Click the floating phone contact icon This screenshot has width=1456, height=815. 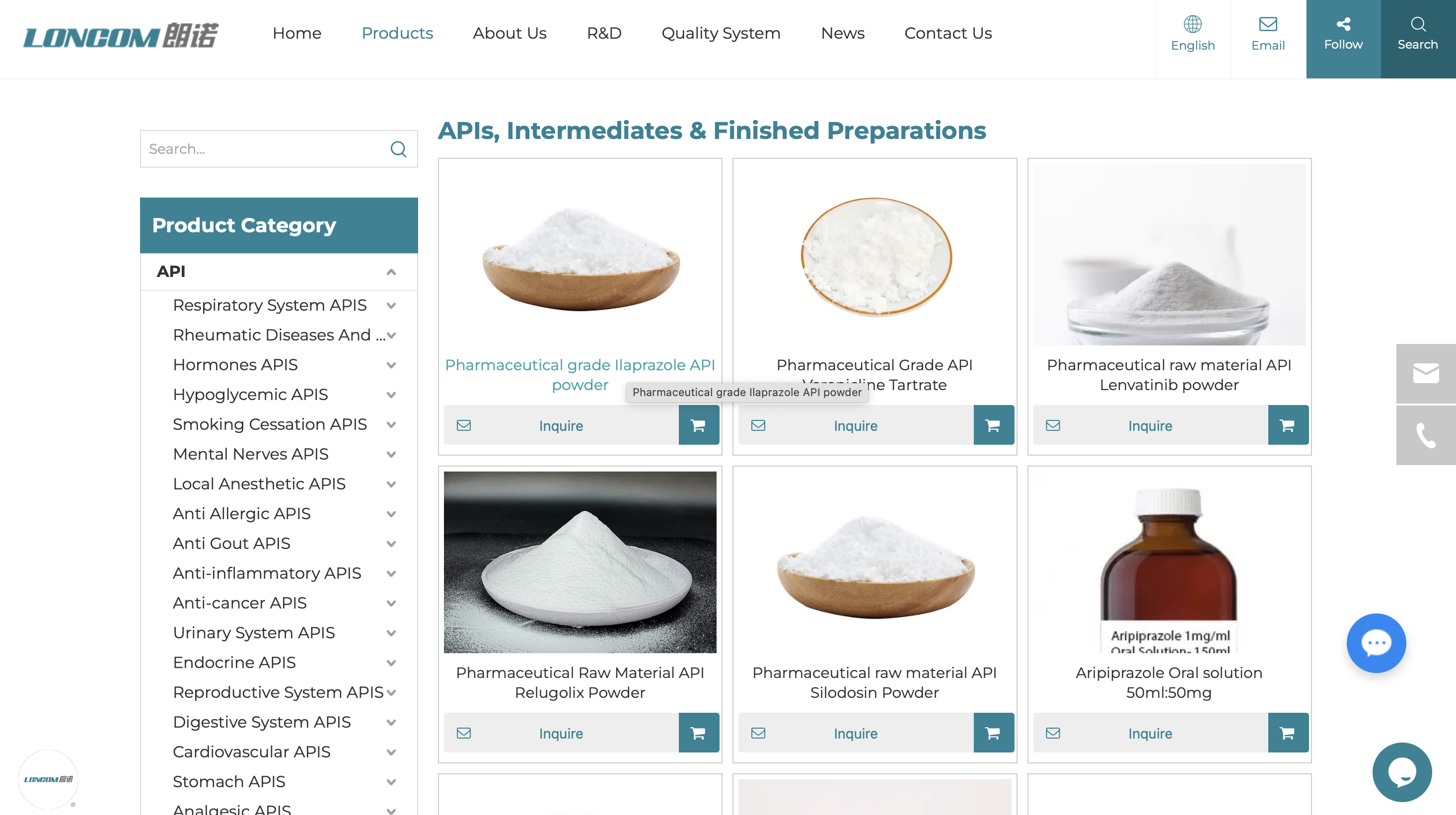click(x=1426, y=435)
